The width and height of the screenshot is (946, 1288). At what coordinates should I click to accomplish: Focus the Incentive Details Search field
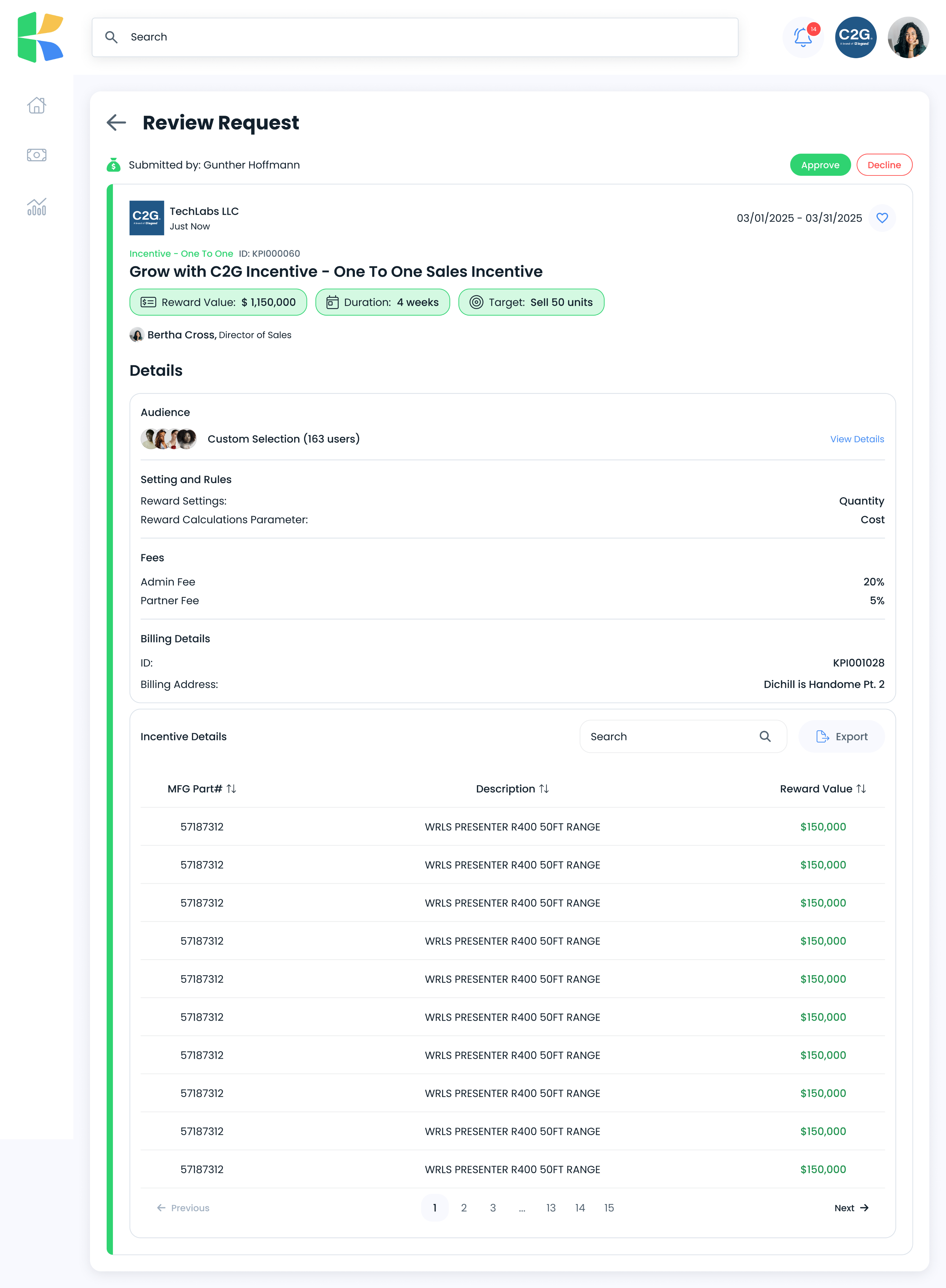tap(683, 737)
